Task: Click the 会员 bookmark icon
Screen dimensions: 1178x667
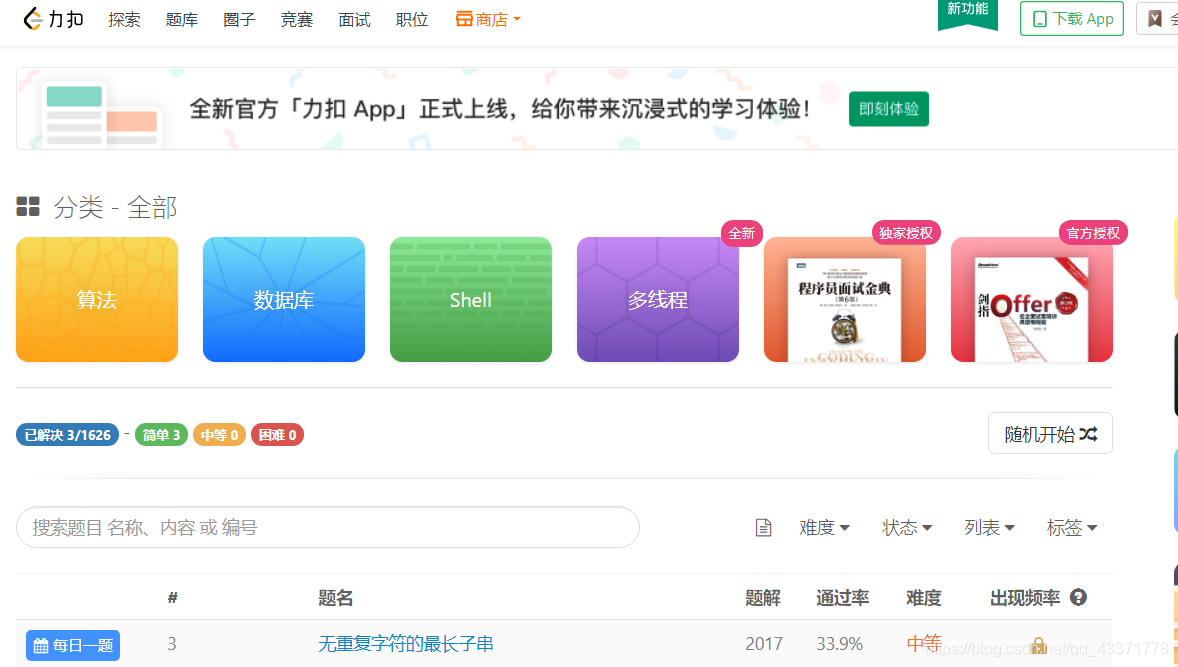Action: click(1155, 18)
